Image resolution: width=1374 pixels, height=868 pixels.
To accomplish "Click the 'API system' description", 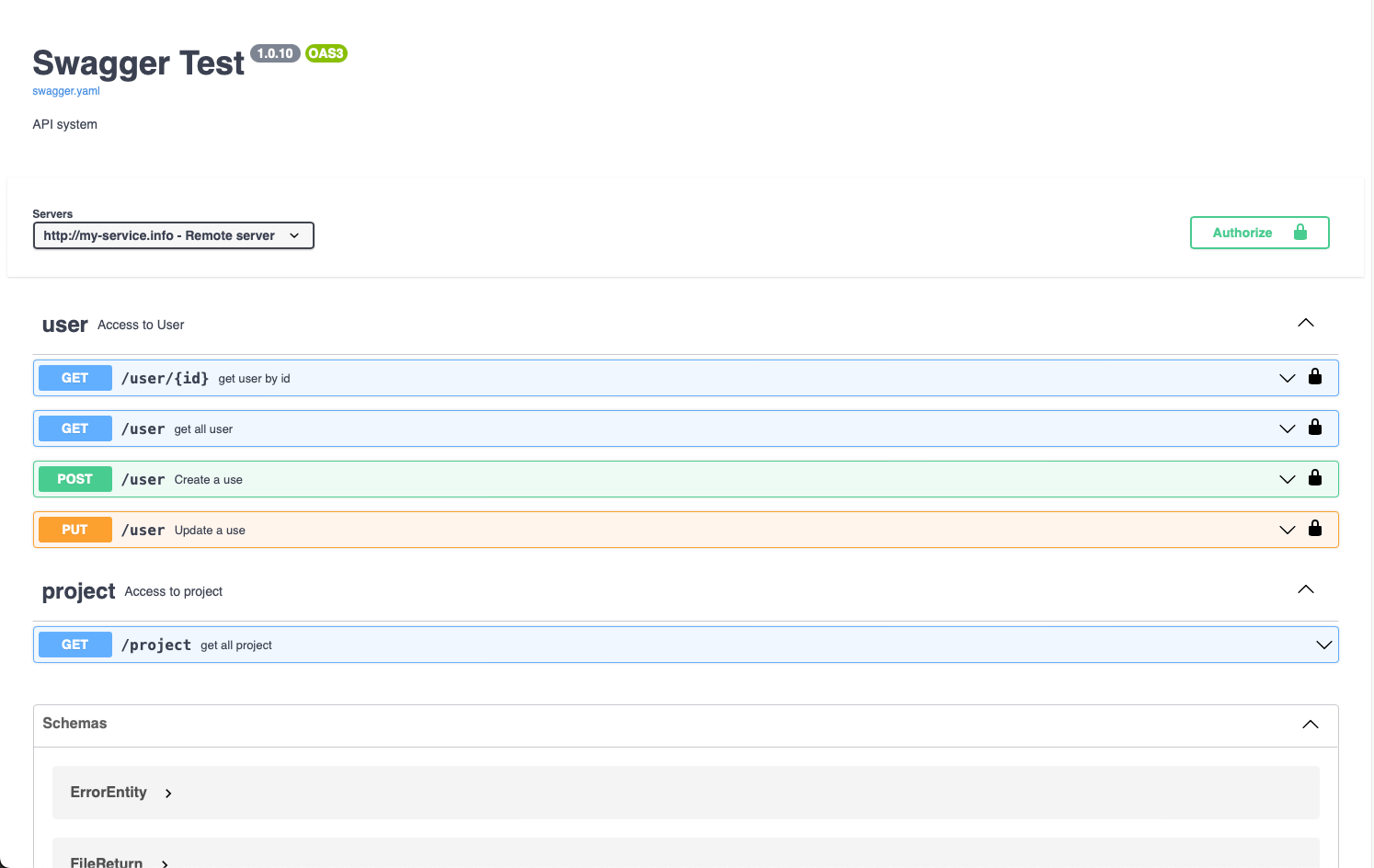I will point(64,124).
